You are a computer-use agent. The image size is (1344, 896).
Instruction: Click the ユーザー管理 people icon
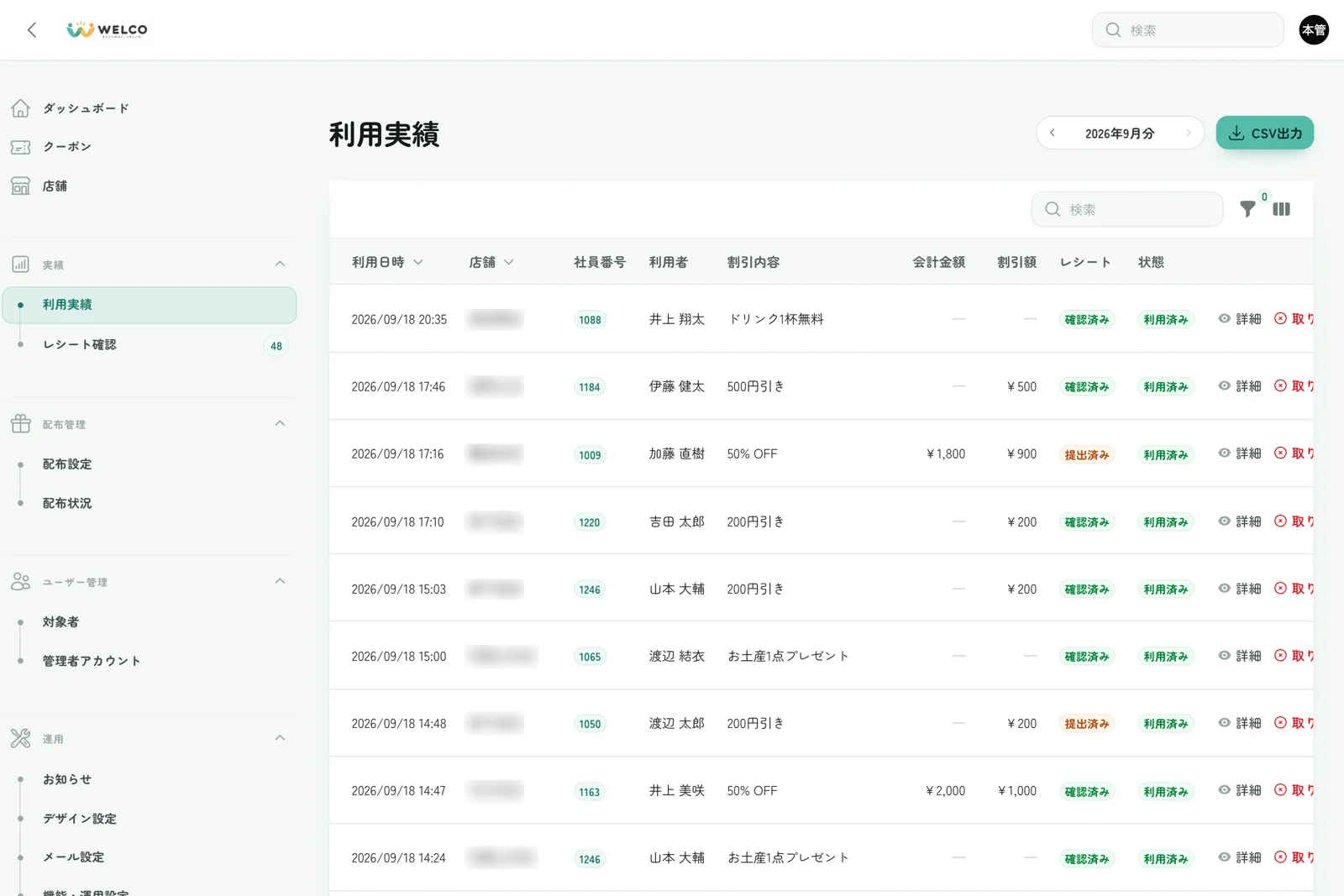tap(20, 581)
